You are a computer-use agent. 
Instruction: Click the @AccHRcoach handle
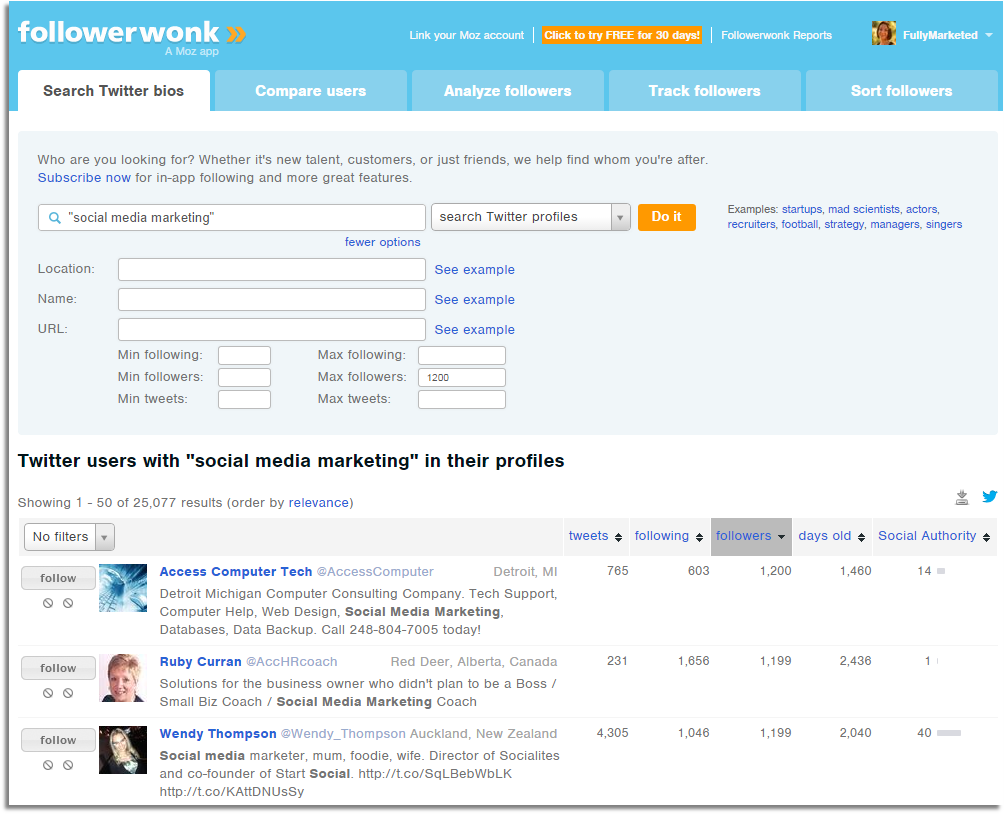(292, 662)
